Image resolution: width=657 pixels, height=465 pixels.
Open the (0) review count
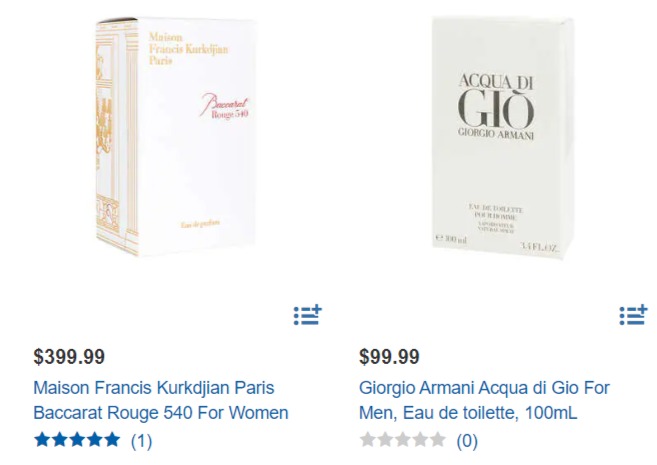[467, 441]
